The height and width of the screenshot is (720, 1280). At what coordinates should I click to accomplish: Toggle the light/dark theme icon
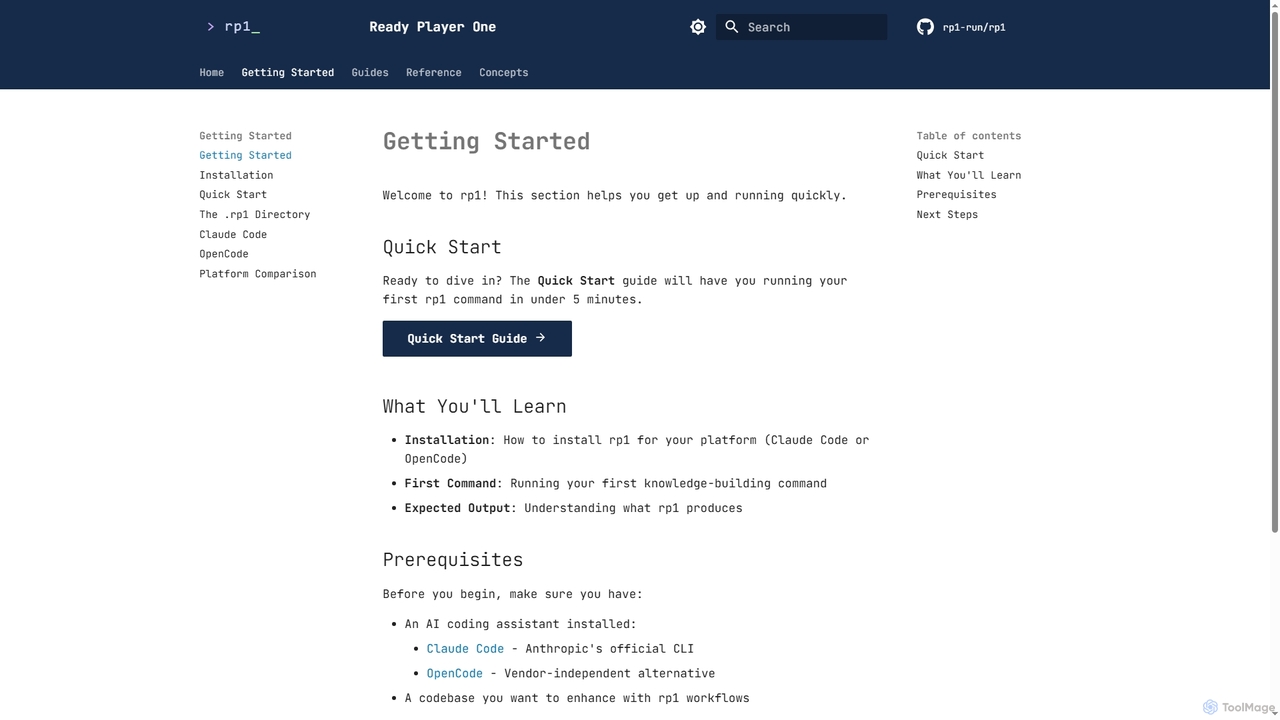click(698, 27)
